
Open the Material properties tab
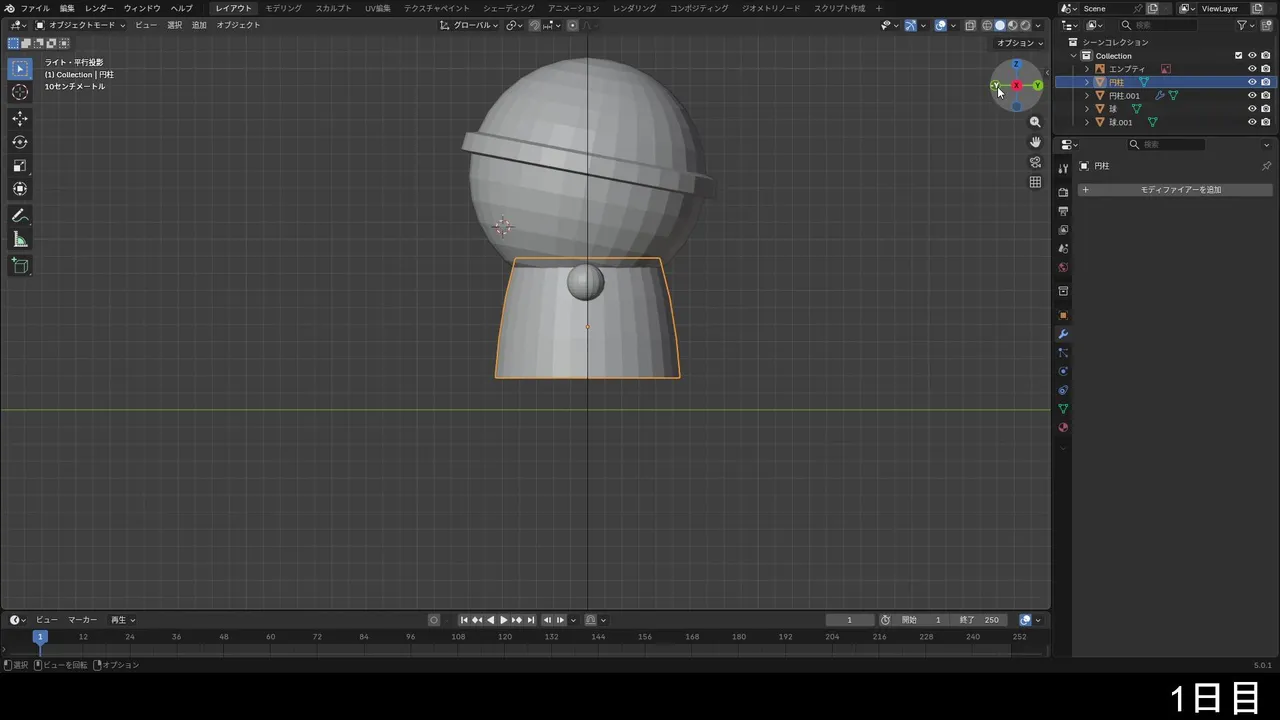coord(1063,428)
